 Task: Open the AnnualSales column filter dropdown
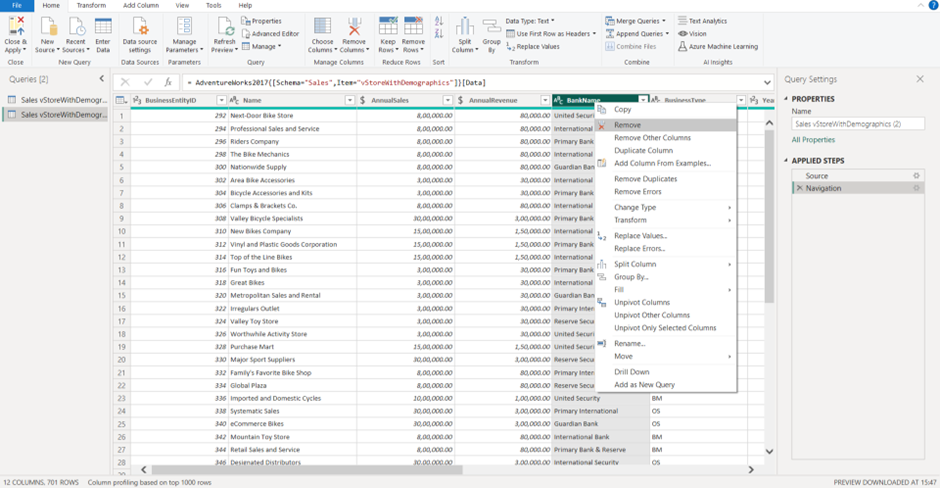click(448, 100)
